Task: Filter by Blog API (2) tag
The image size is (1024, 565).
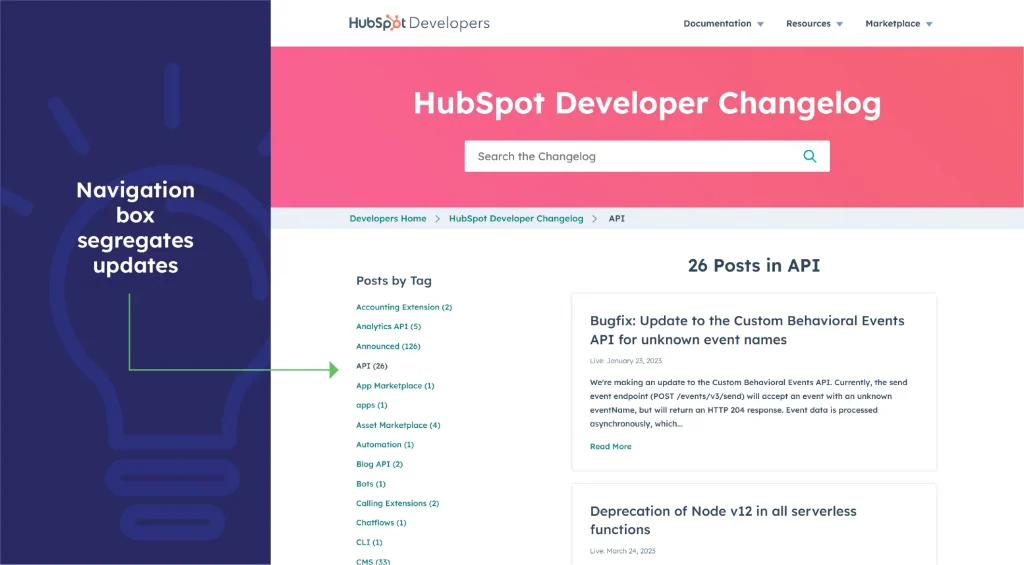Action: click(x=379, y=464)
